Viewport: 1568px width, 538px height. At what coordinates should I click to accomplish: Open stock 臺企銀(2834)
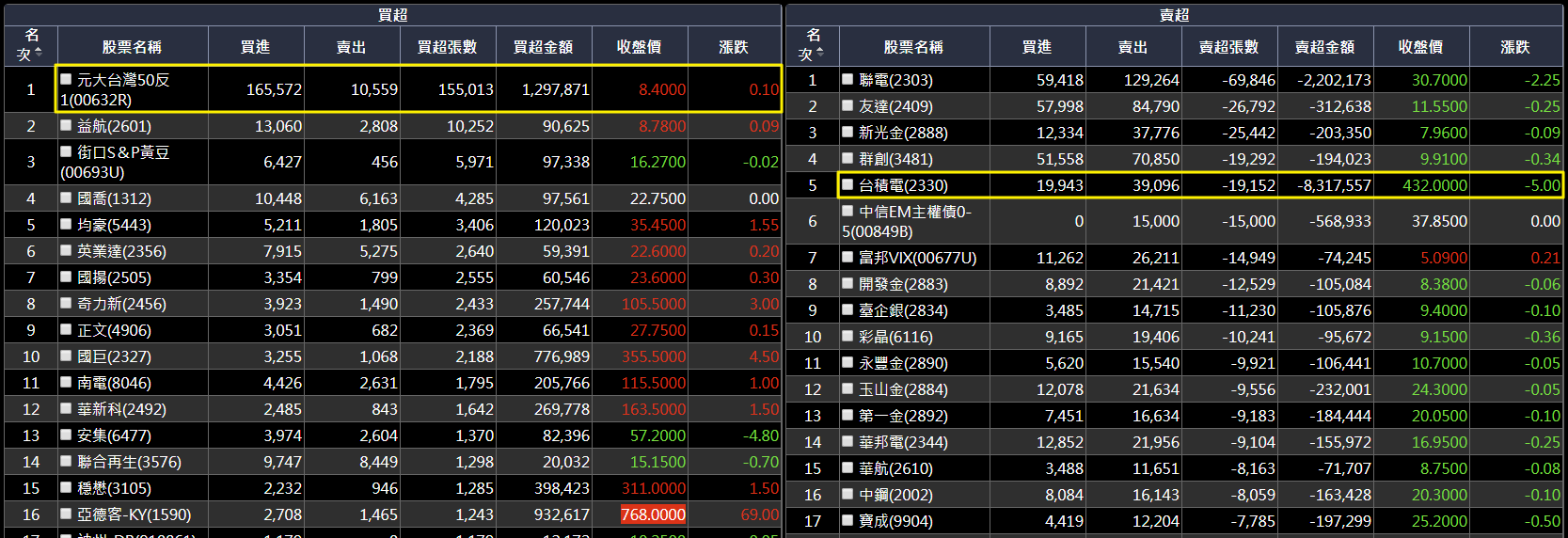903,310
